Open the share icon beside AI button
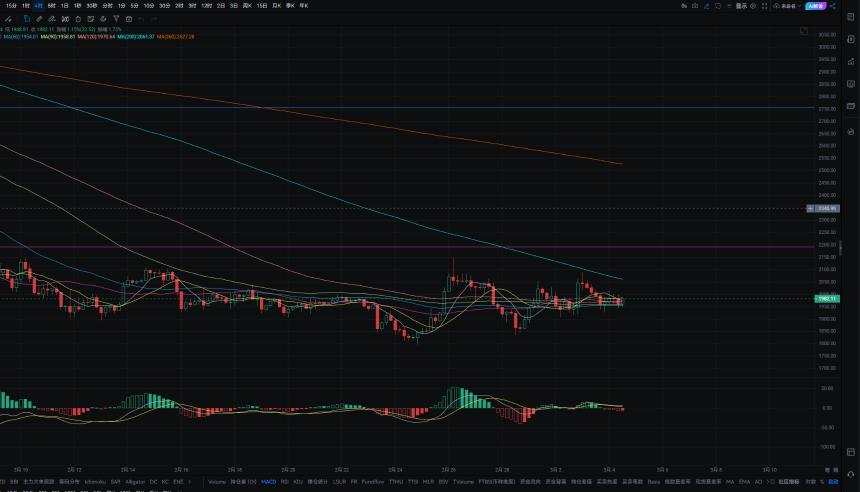 (x=833, y=6)
